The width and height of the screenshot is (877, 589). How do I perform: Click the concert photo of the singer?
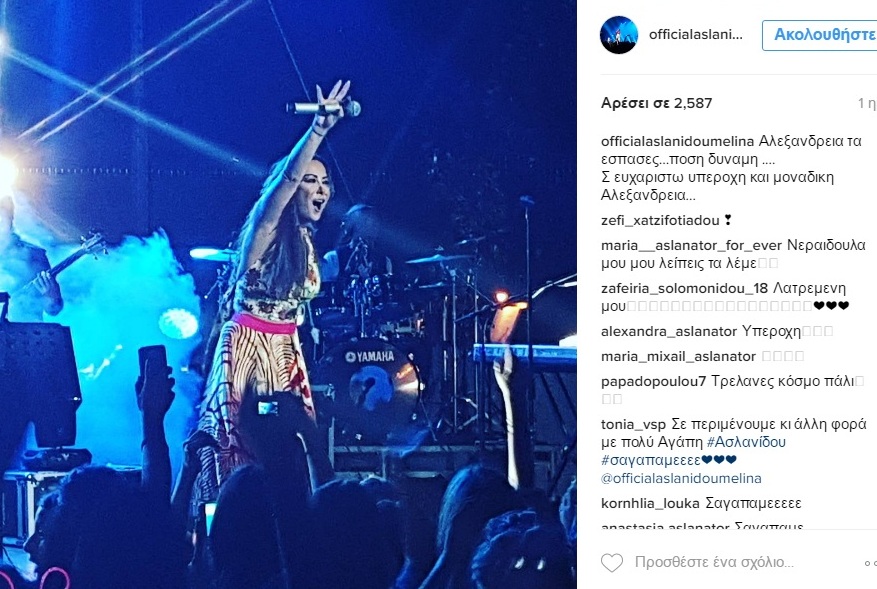(x=288, y=294)
